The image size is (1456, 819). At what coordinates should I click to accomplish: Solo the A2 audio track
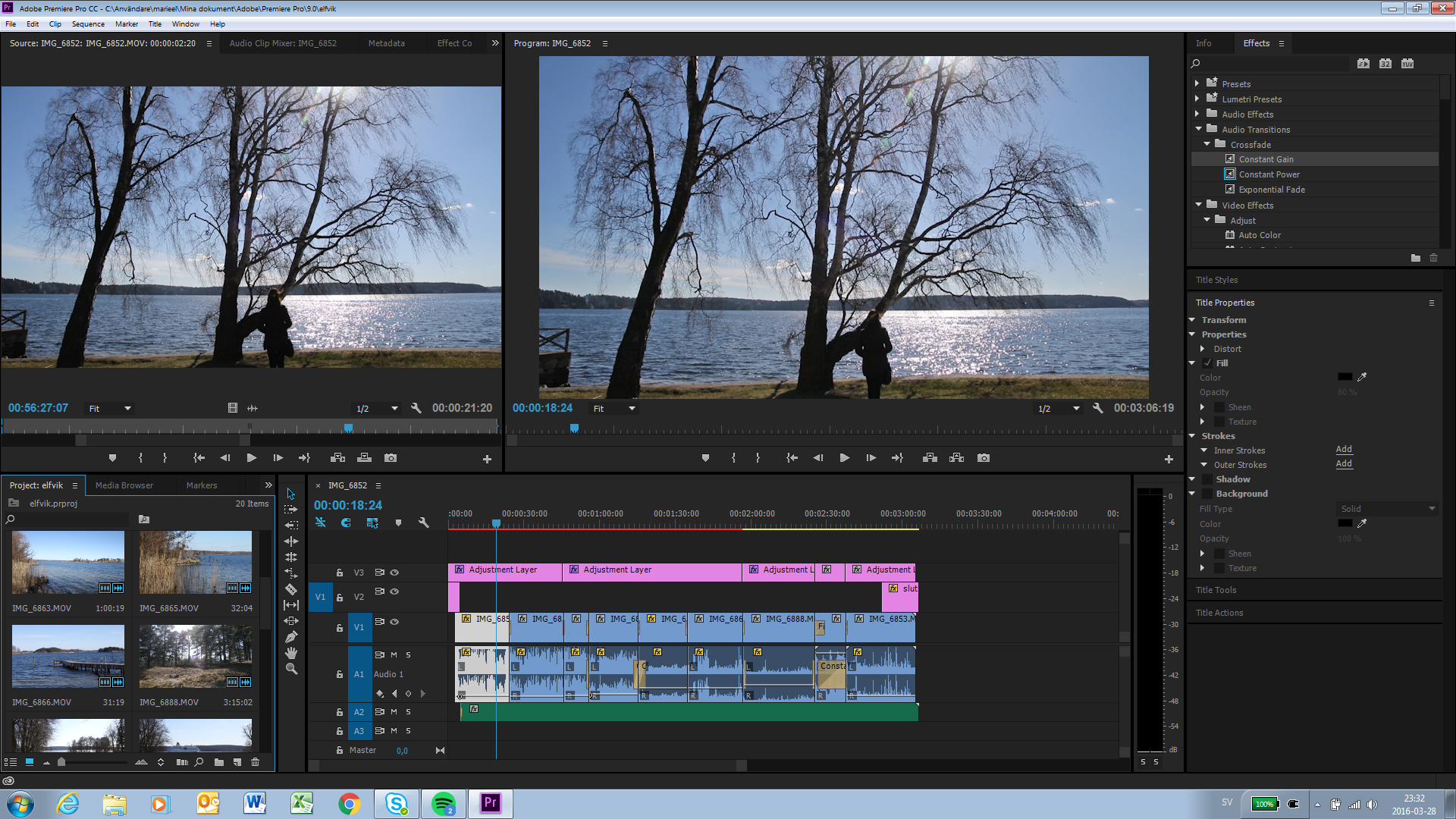coord(408,712)
